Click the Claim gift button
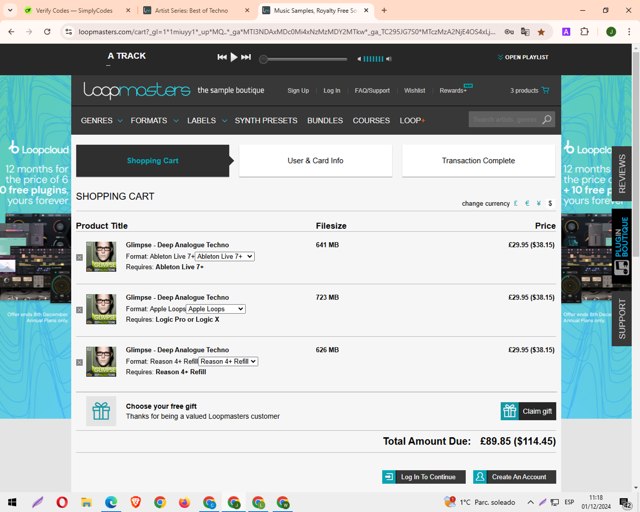The width and height of the screenshot is (640, 512). coord(528,411)
